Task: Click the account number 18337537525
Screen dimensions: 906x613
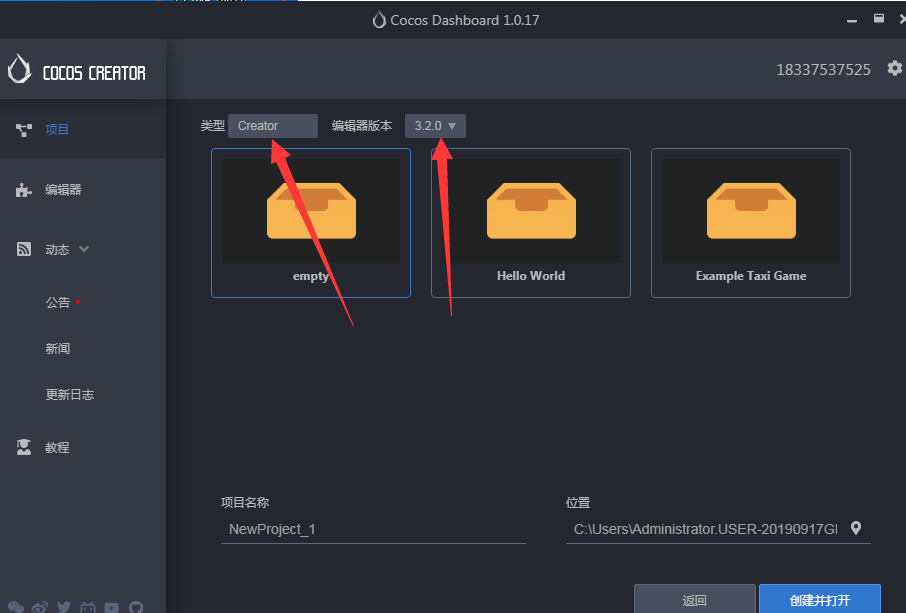Action: point(823,70)
